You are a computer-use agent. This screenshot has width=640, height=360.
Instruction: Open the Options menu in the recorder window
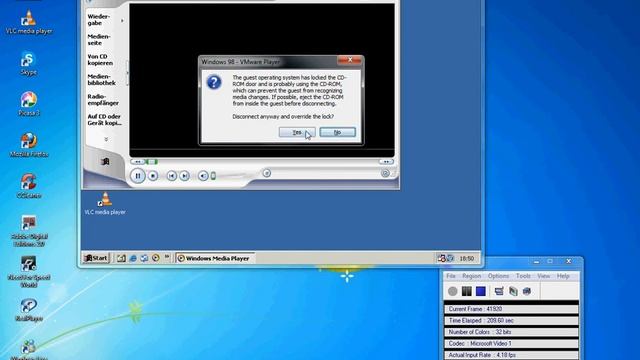pyautogui.click(x=498, y=276)
